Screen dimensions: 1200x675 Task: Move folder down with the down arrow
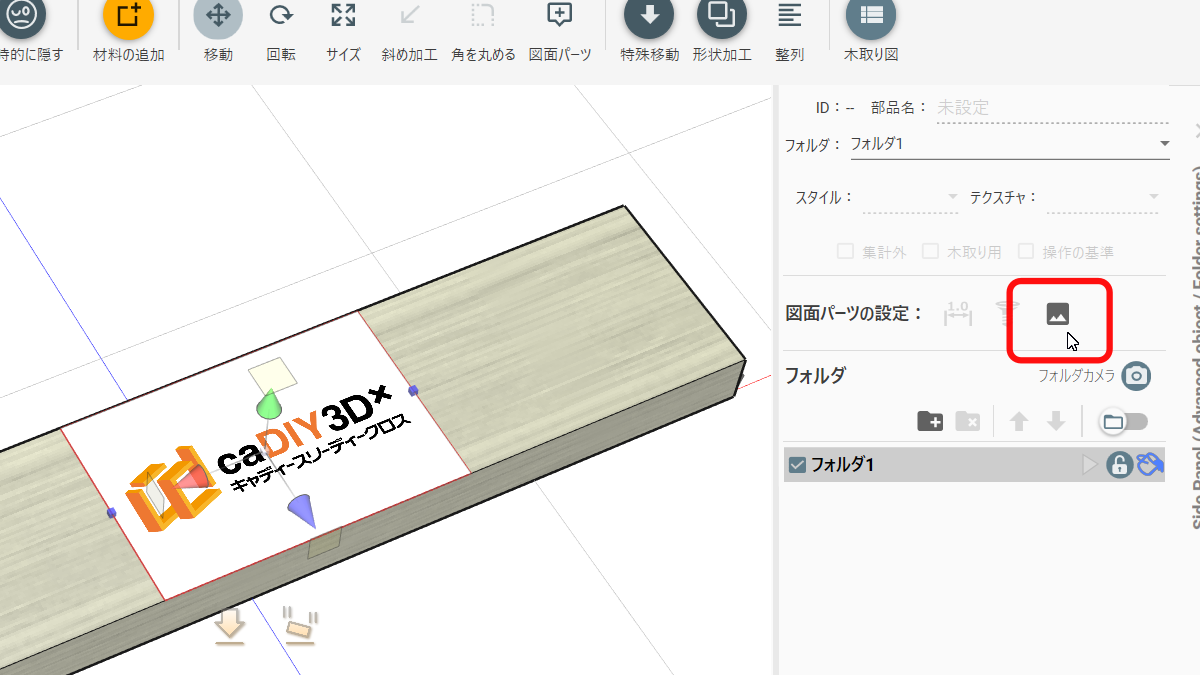click(x=1056, y=422)
